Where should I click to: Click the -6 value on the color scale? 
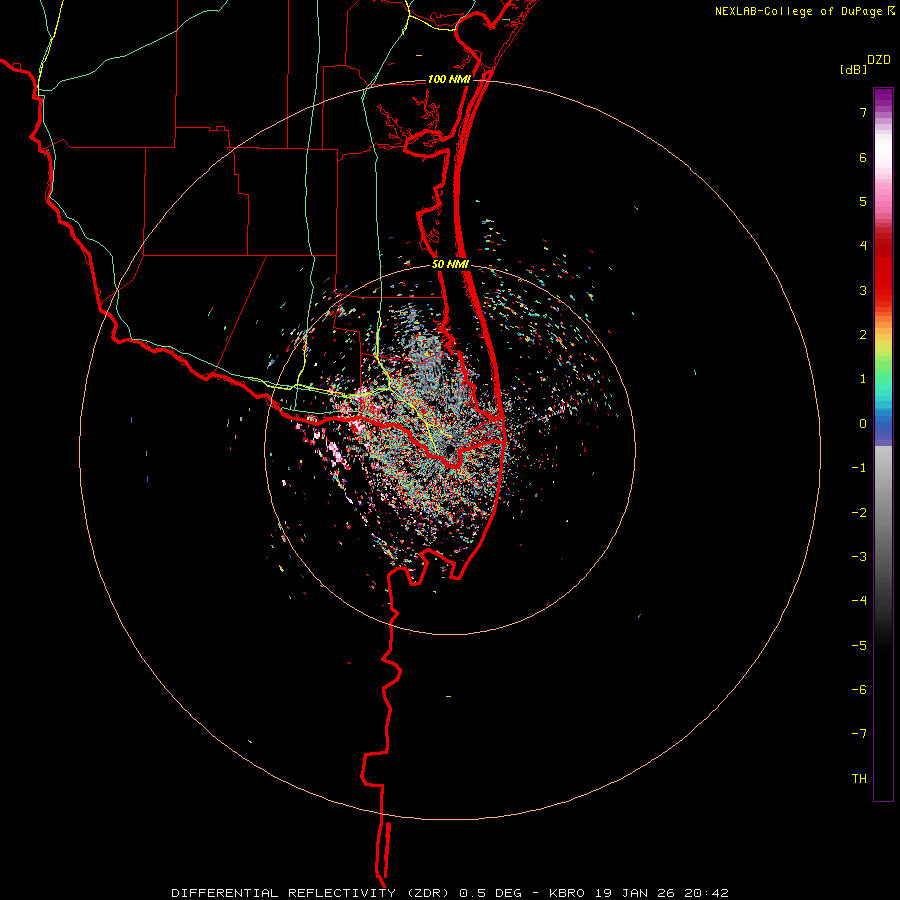point(859,690)
